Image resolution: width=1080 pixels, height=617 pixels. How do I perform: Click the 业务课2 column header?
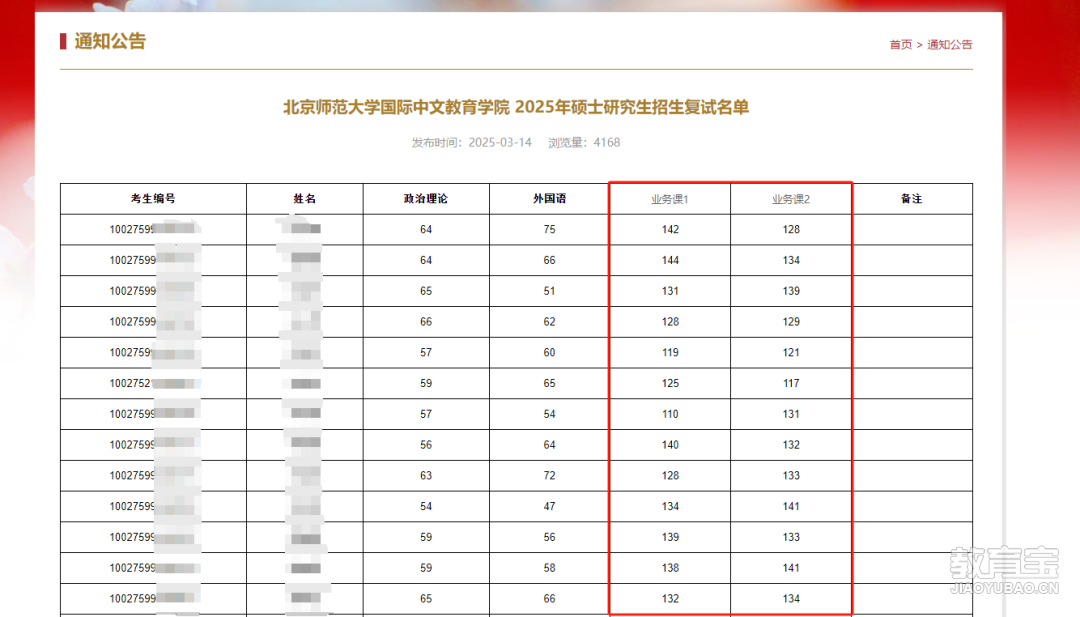pos(791,199)
